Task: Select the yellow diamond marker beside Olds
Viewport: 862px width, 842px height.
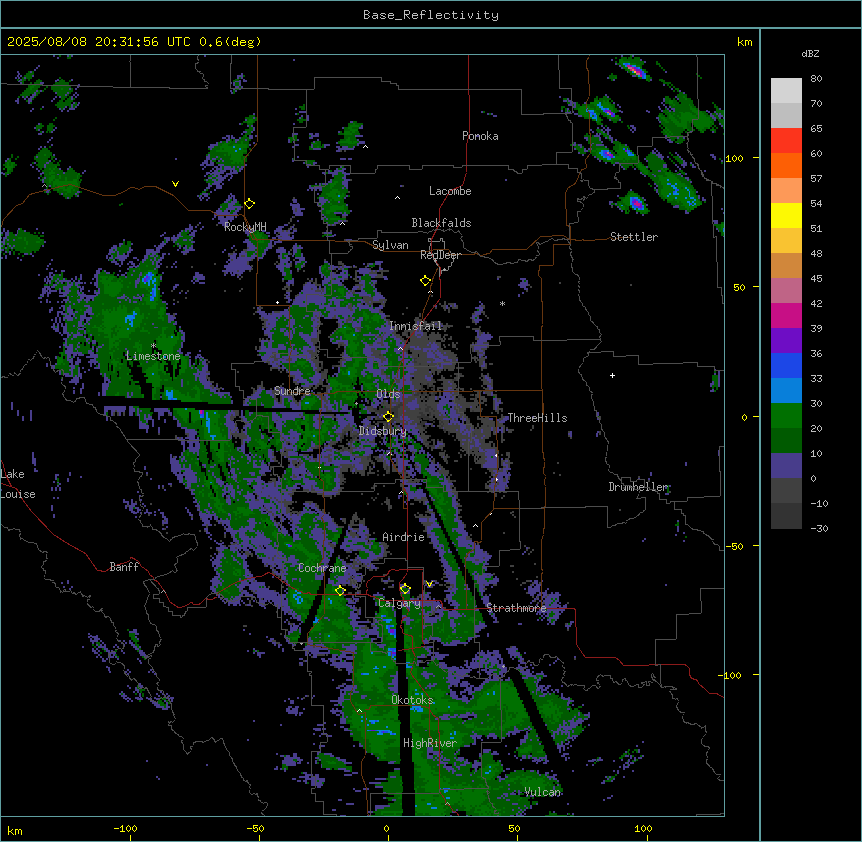Action: tap(389, 416)
